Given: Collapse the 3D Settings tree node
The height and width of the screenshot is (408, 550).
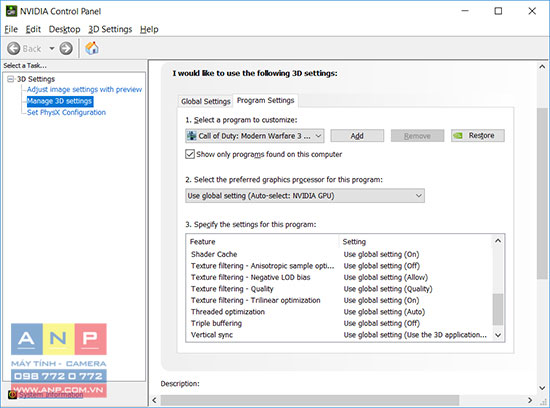Looking at the screenshot, I should tap(11, 79).
